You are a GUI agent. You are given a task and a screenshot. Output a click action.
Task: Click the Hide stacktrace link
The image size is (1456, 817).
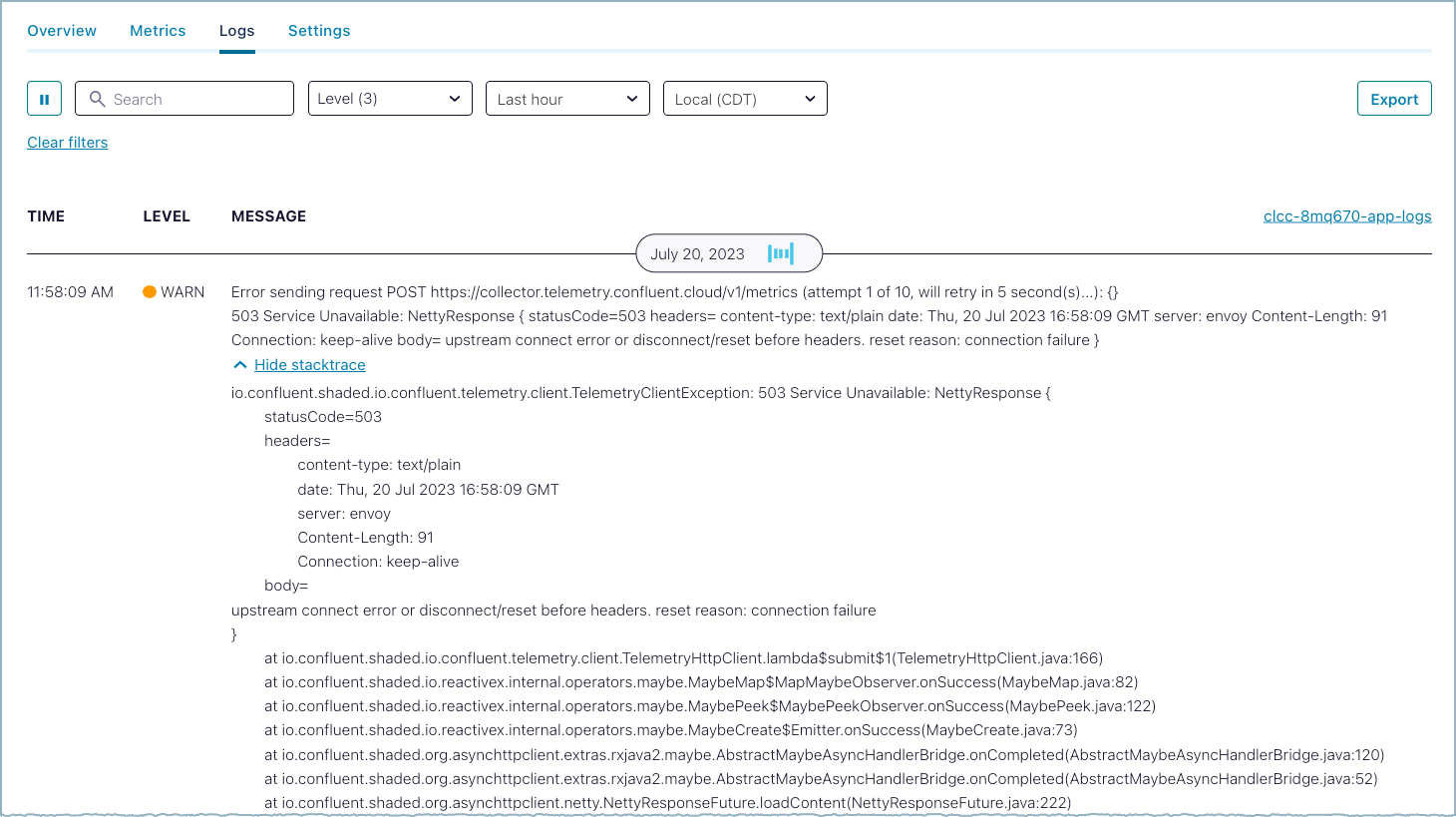[x=309, y=365]
